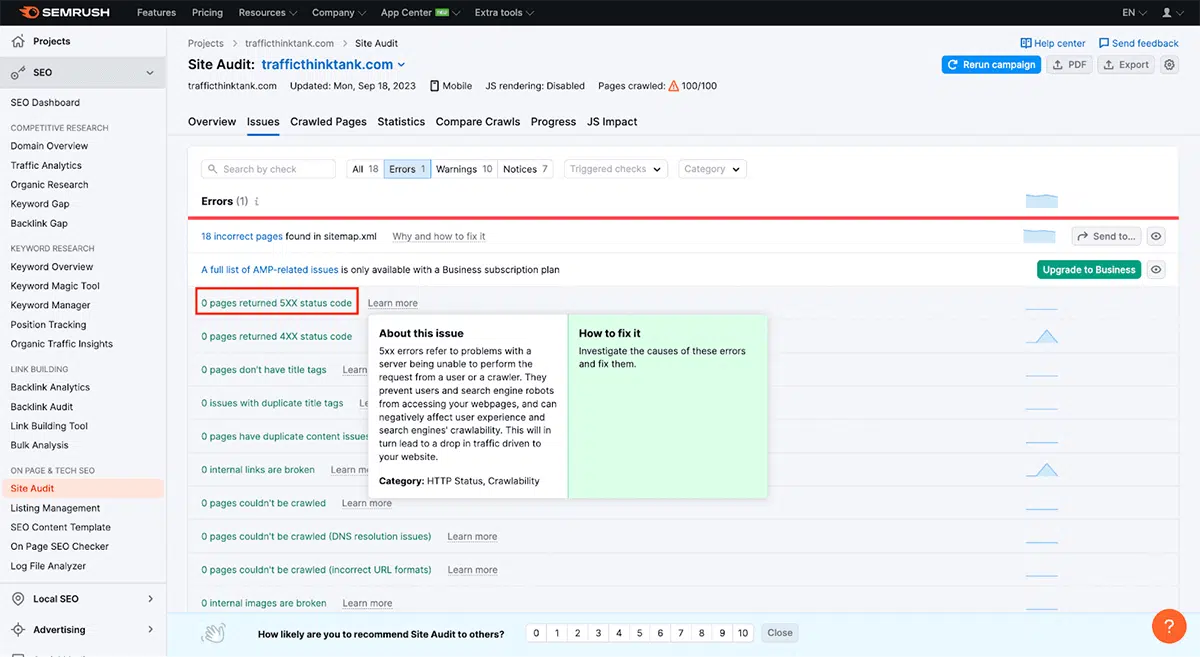
Task: Select the Errors 1 filter
Action: [407, 169]
